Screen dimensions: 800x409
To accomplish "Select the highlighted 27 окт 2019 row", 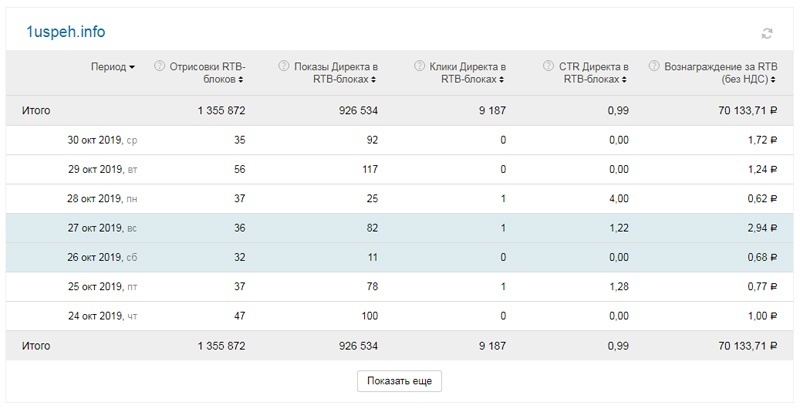I will tap(95, 228).
